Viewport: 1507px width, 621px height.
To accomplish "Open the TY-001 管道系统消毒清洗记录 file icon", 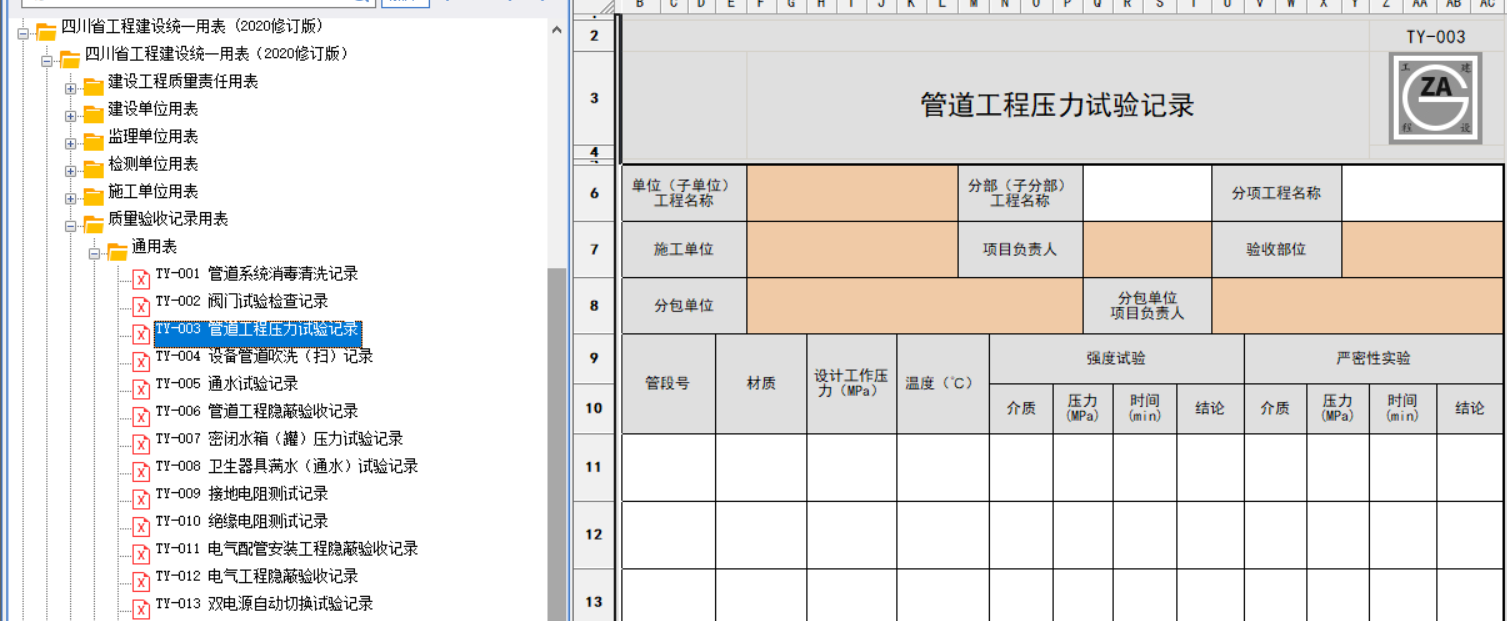I will pos(141,279).
